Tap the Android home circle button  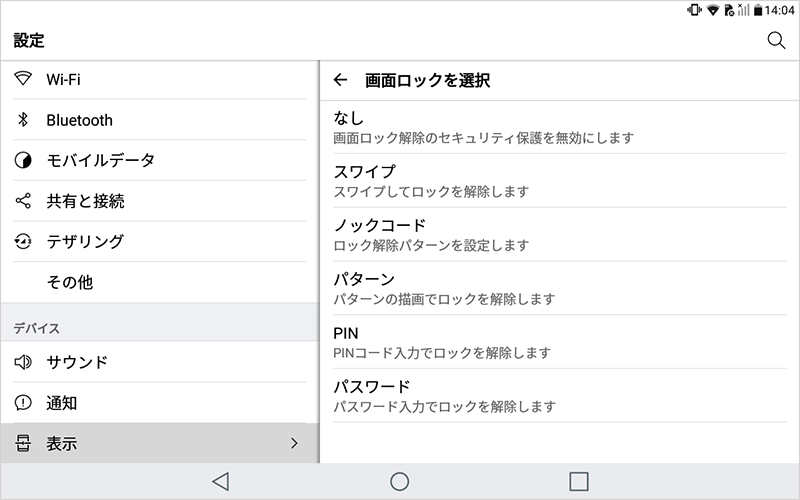pyautogui.click(x=399, y=481)
